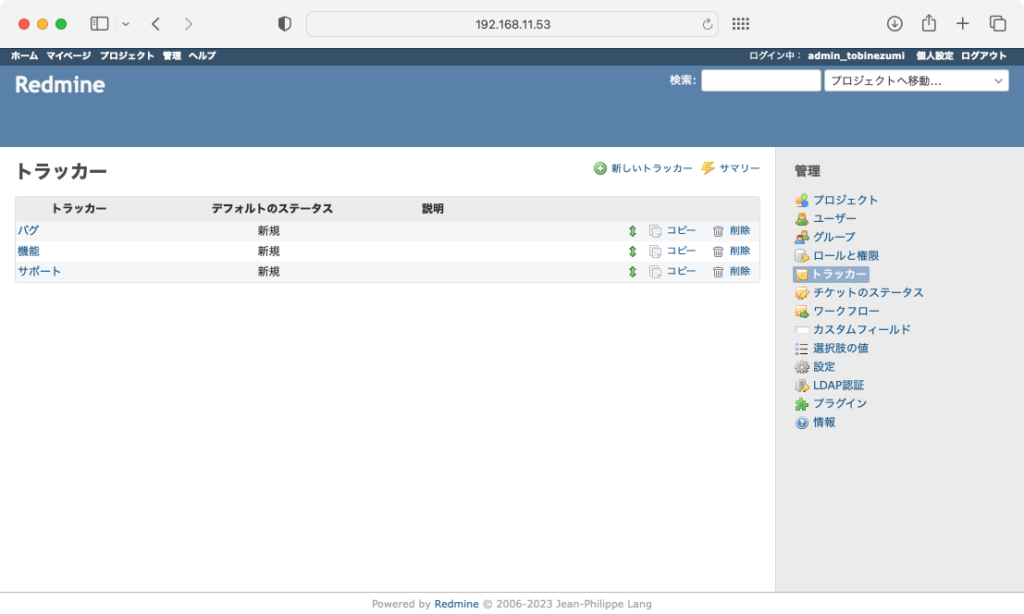1024x614 pixels.
Task: Click the copy icon in the バグ row
Action: pyautogui.click(x=655, y=231)
